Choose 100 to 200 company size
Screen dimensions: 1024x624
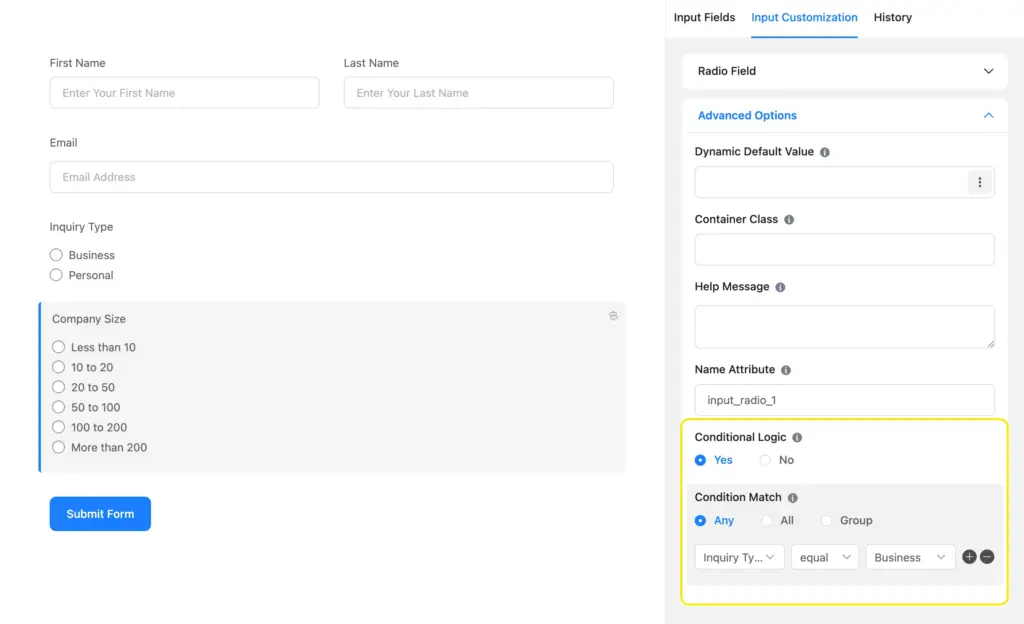click(x=59, y=428)
